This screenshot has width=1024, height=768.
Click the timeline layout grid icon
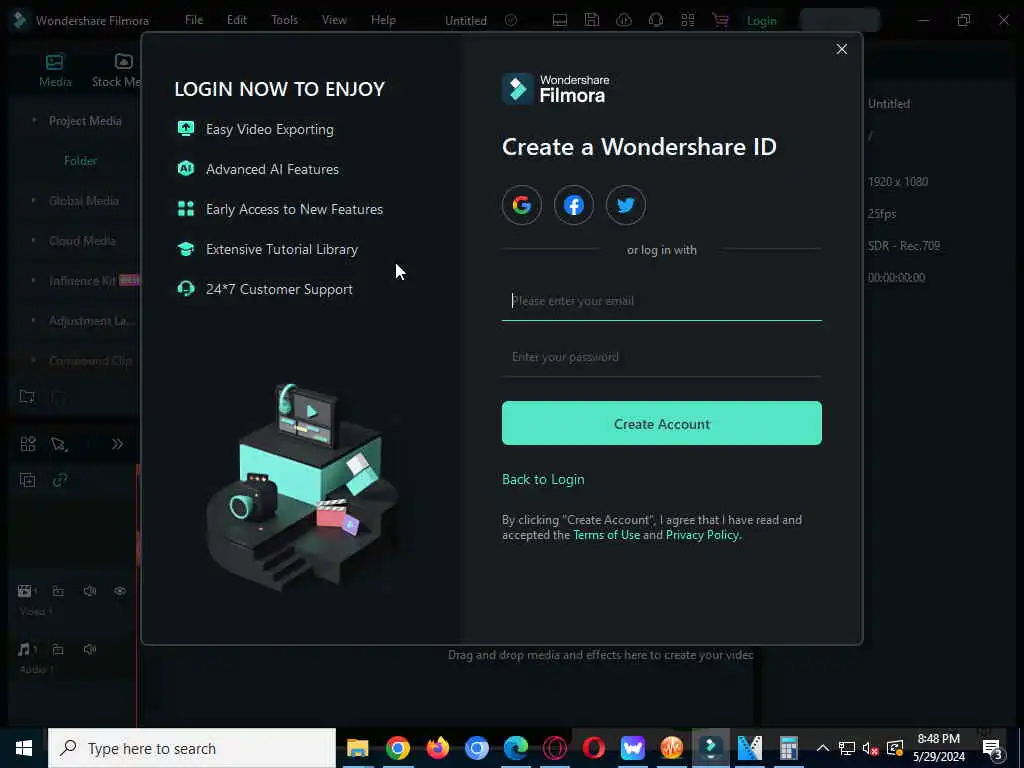(27, 444)
